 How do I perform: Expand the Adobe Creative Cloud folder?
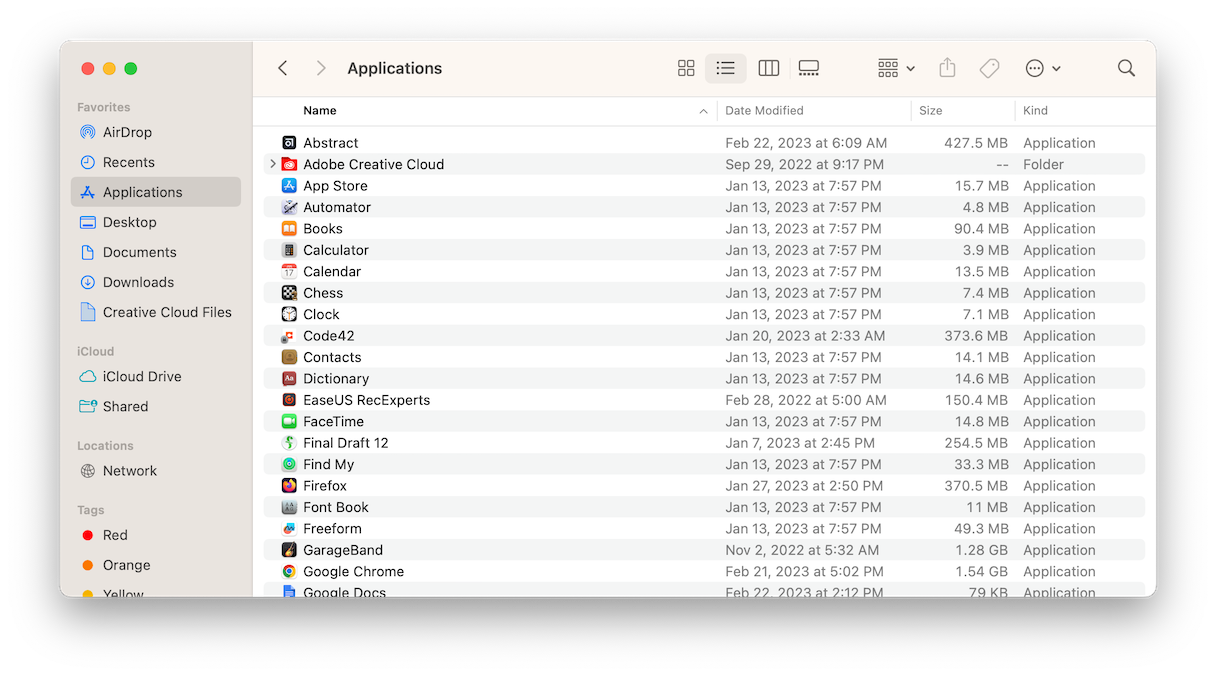tap(272, 164)
